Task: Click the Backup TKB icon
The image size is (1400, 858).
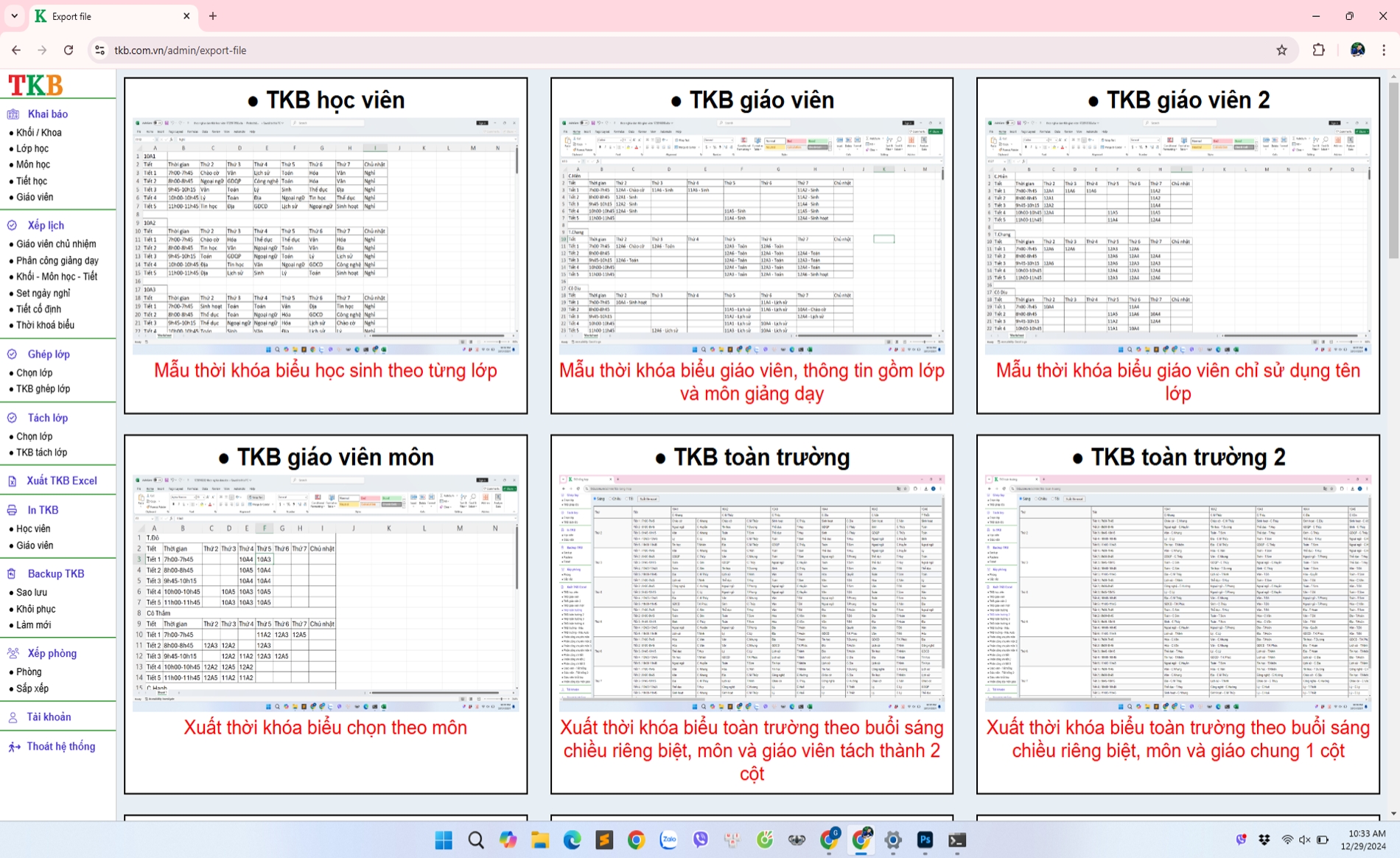Action: click(x=13, y=573)
